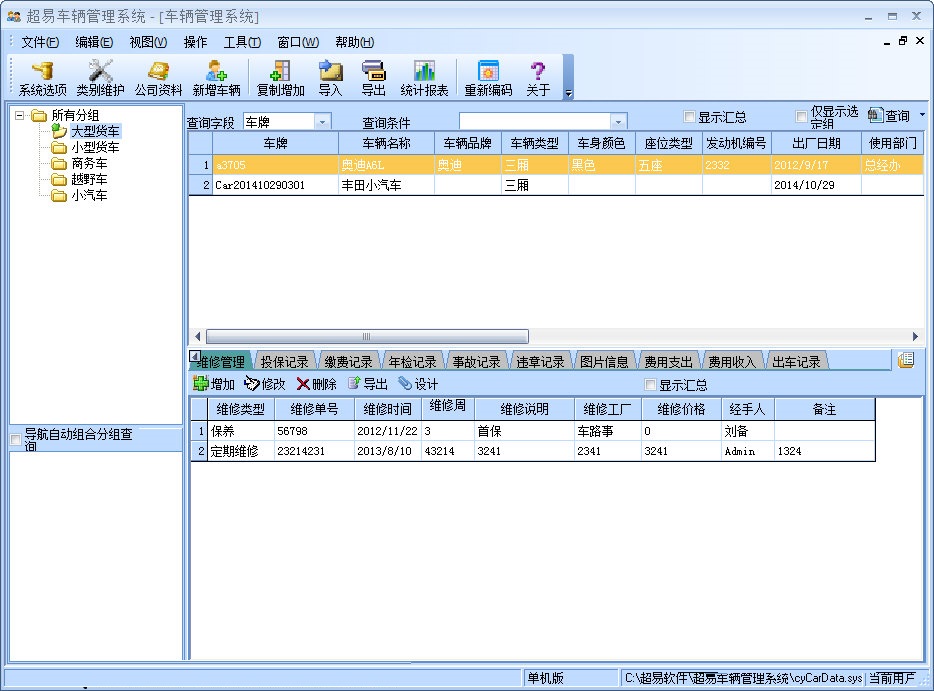Open 公司资料 toolbar icon

(x=158, y=78)
